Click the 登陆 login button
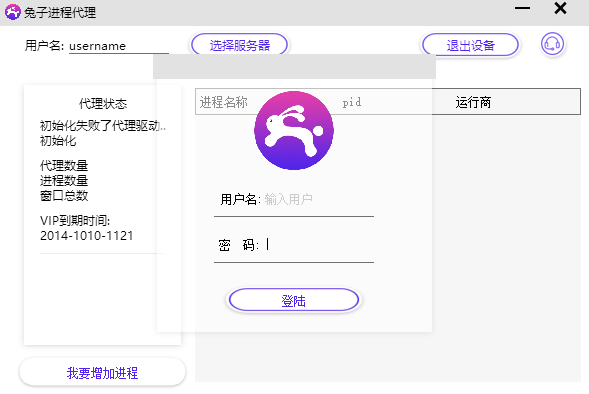589x394 pixels. [294, 300]
